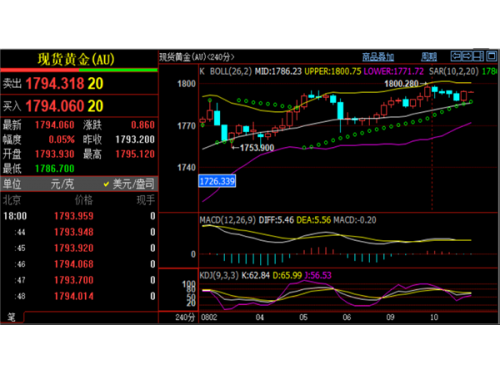Click the MACD(12,26,9) indicator label
This screenshot has width=500, height=375.
point(228,220)
